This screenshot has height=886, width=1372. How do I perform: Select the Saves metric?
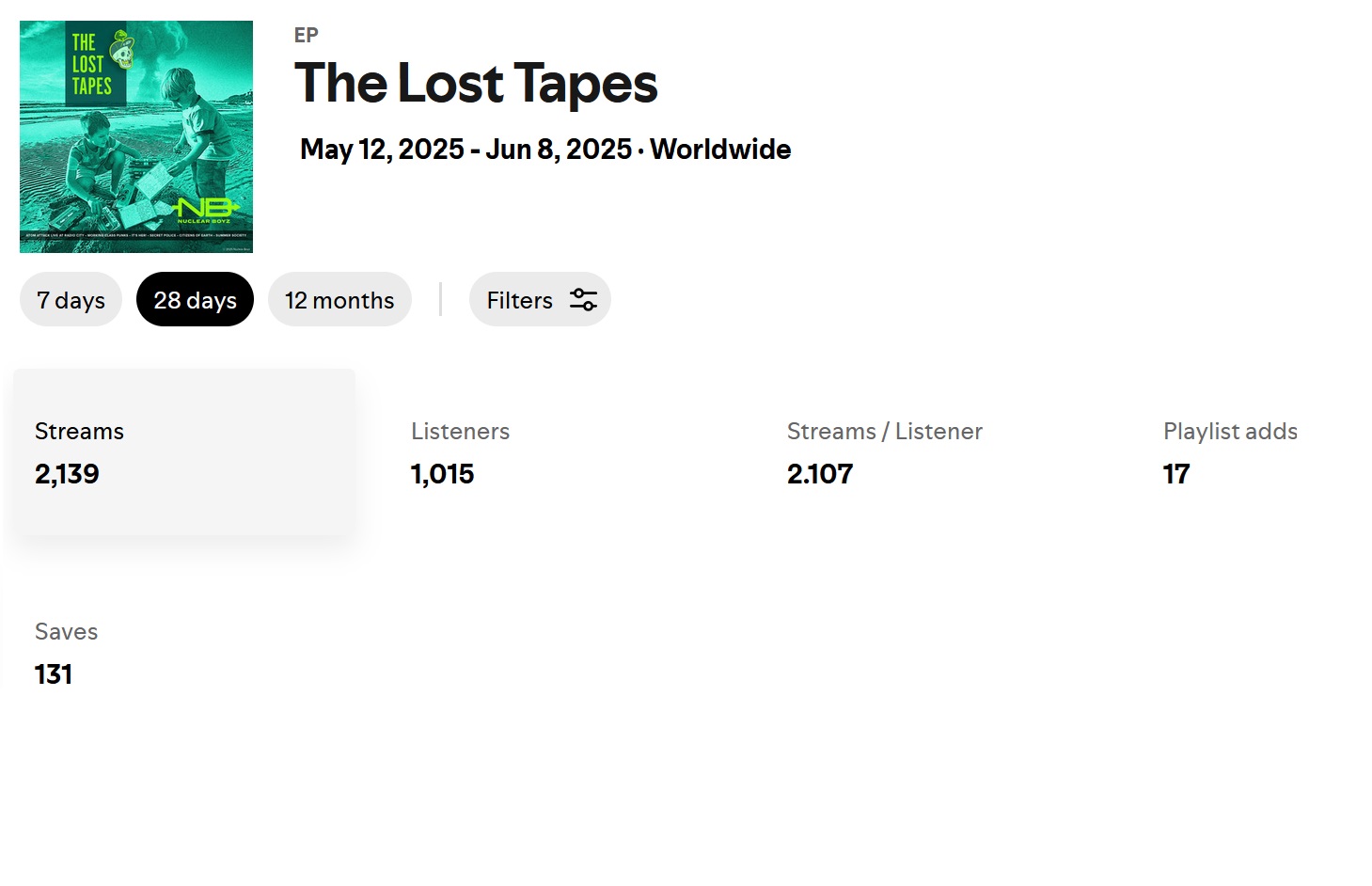point(66,652)
